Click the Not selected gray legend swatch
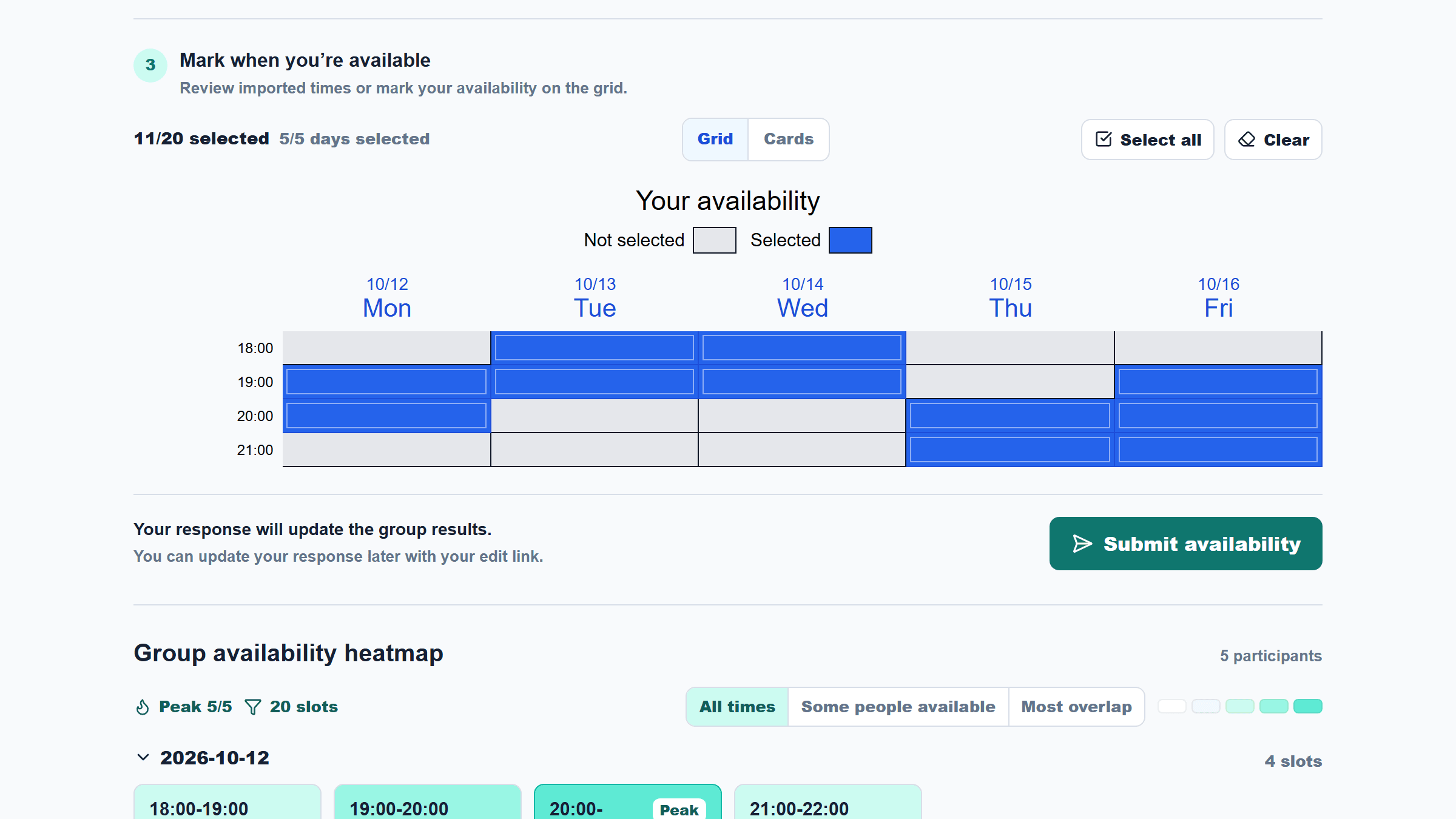The height and width of the screenshot is (819, 1456). (715, 240)
